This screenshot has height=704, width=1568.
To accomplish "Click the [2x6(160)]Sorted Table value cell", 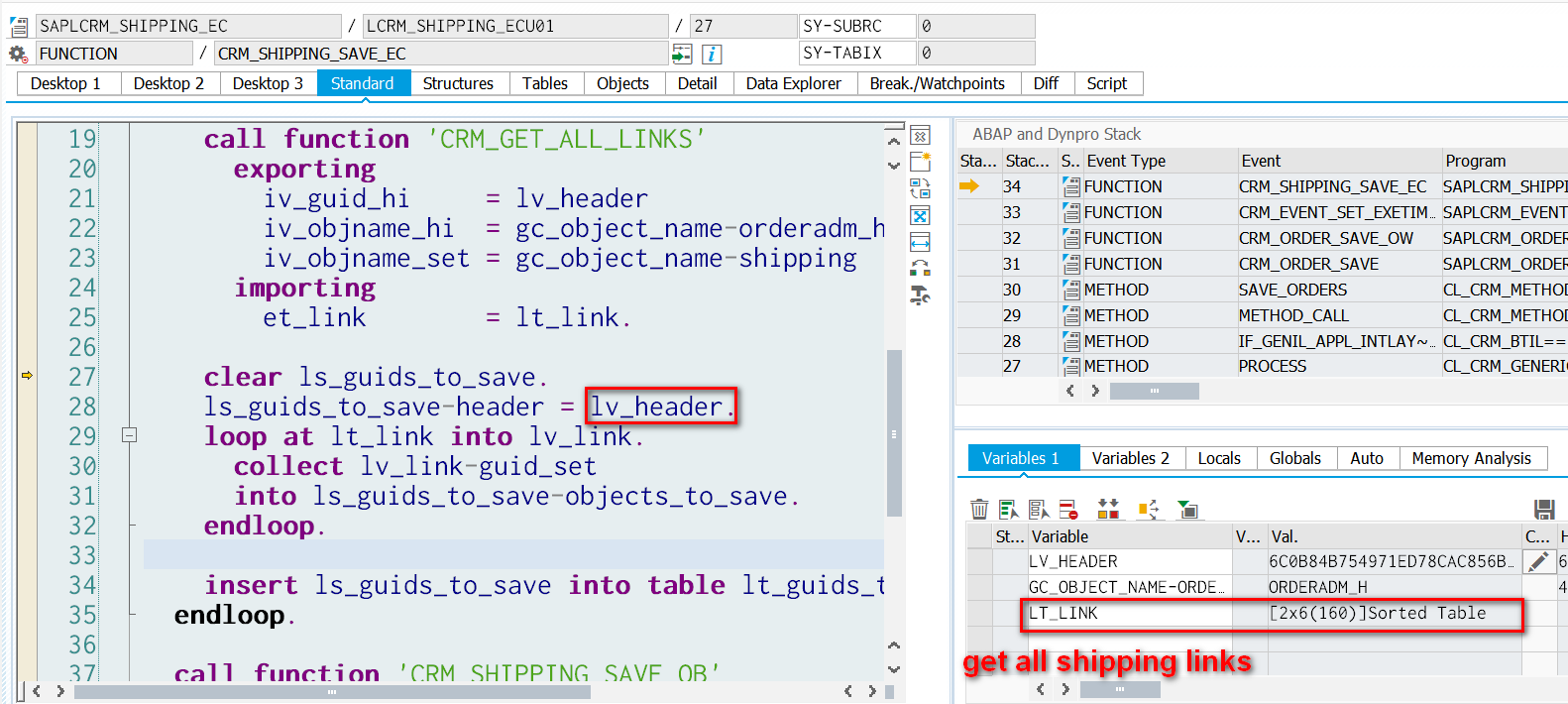I will (1394, 613).
